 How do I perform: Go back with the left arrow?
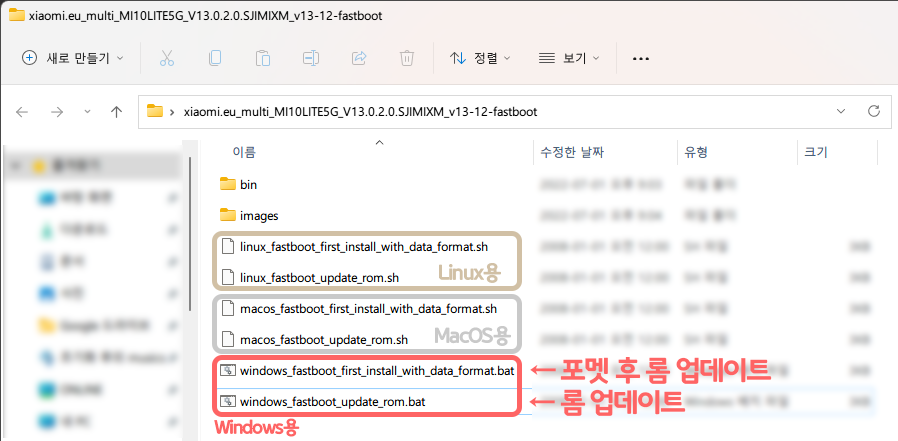pyautogui.click(x=22, y=112)
